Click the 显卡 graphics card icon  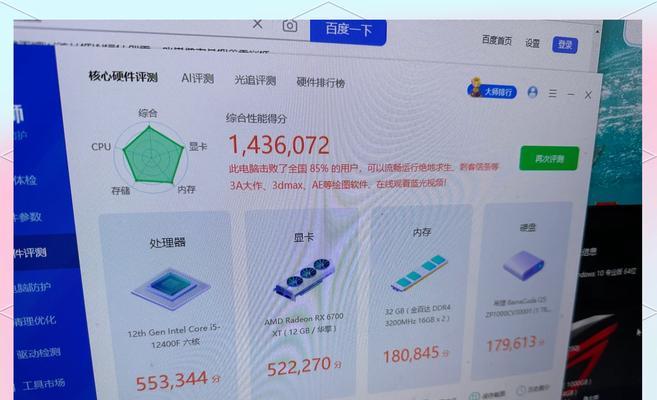[x=304, y=279]
